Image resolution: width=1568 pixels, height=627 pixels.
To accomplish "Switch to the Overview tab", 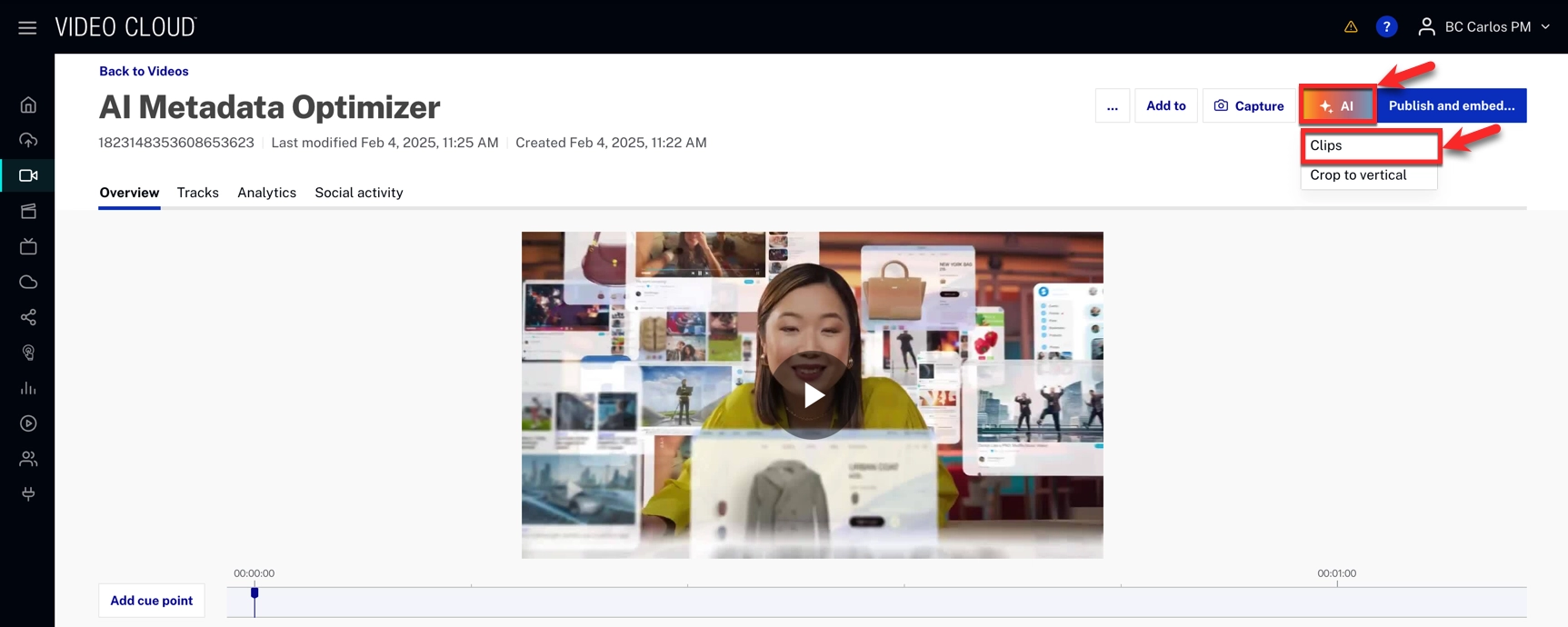I will click(129, 193).
